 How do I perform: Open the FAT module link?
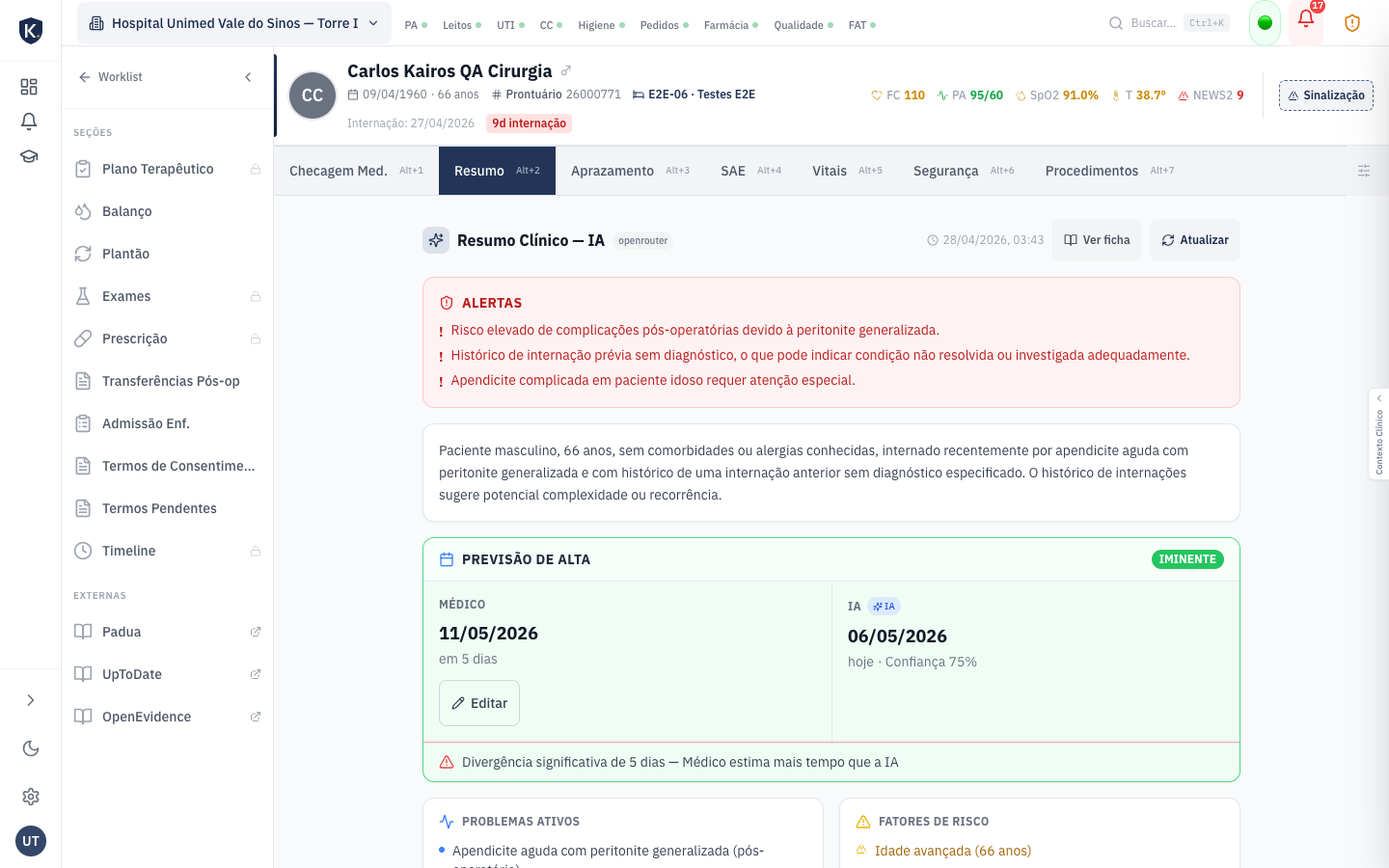click(862, 25)
